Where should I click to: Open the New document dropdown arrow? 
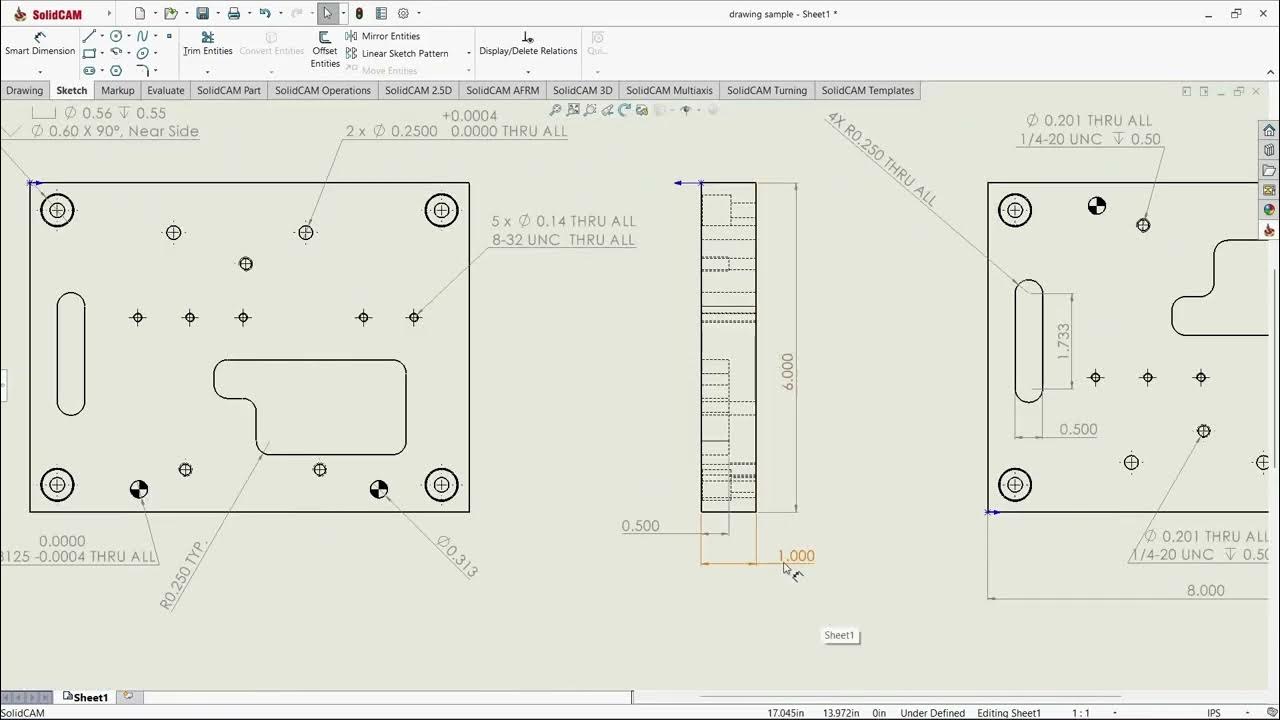coord(153,14)
